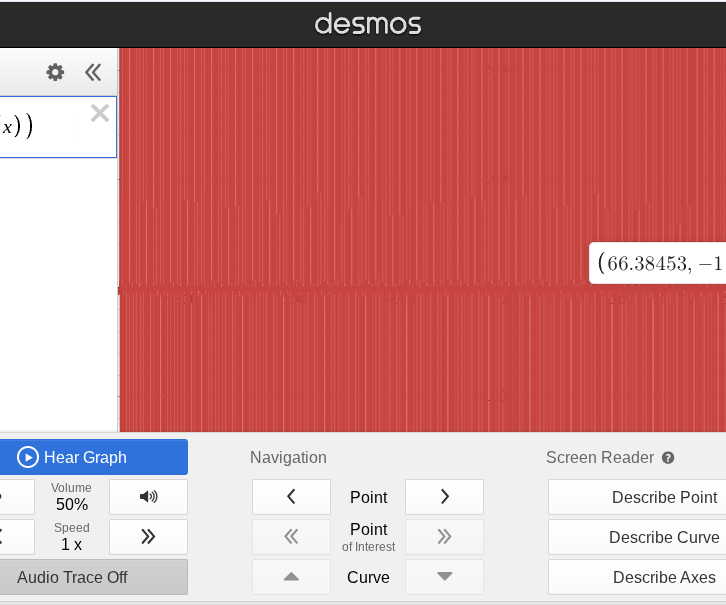Viewport: 726px width, 605px height.
Task: Click the Curve label text
Action: point(368,577)
